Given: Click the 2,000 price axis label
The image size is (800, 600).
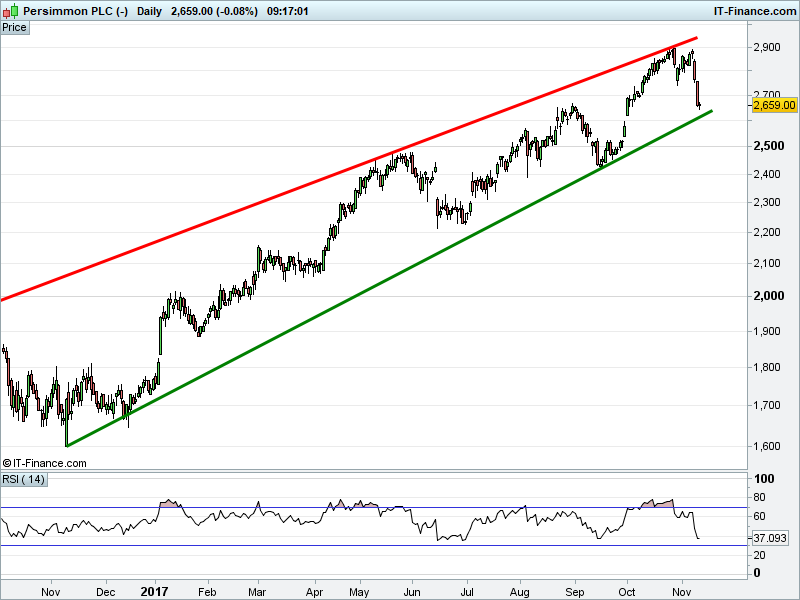Looking at the screenshot, I should (769, 296).
